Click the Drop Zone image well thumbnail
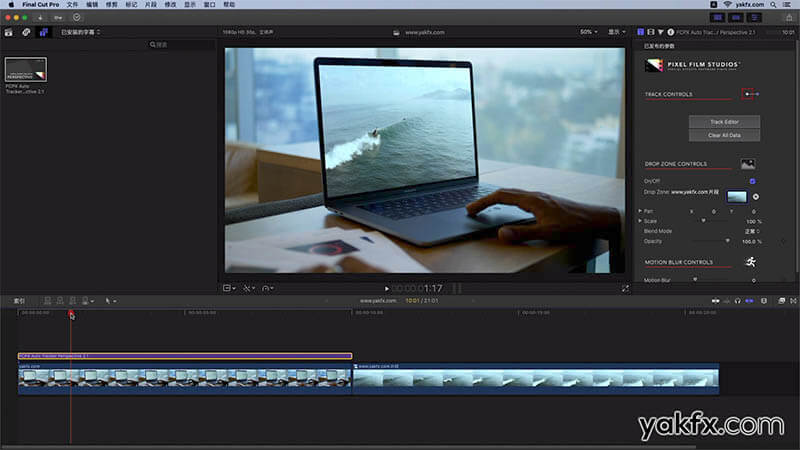The height and width of the screenshot is (450, 800). coord(736,196)
